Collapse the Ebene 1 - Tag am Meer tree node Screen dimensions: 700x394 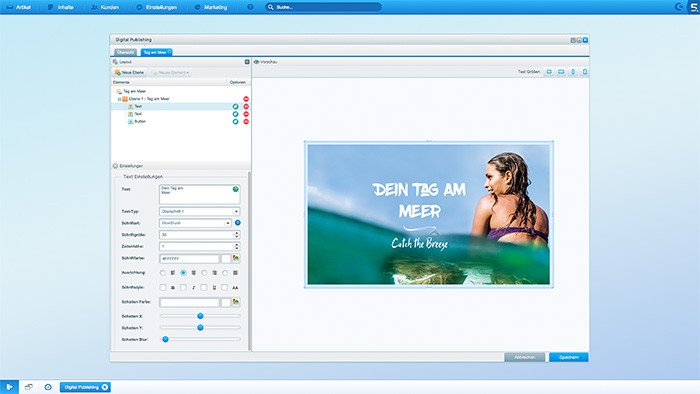point(119,99)
